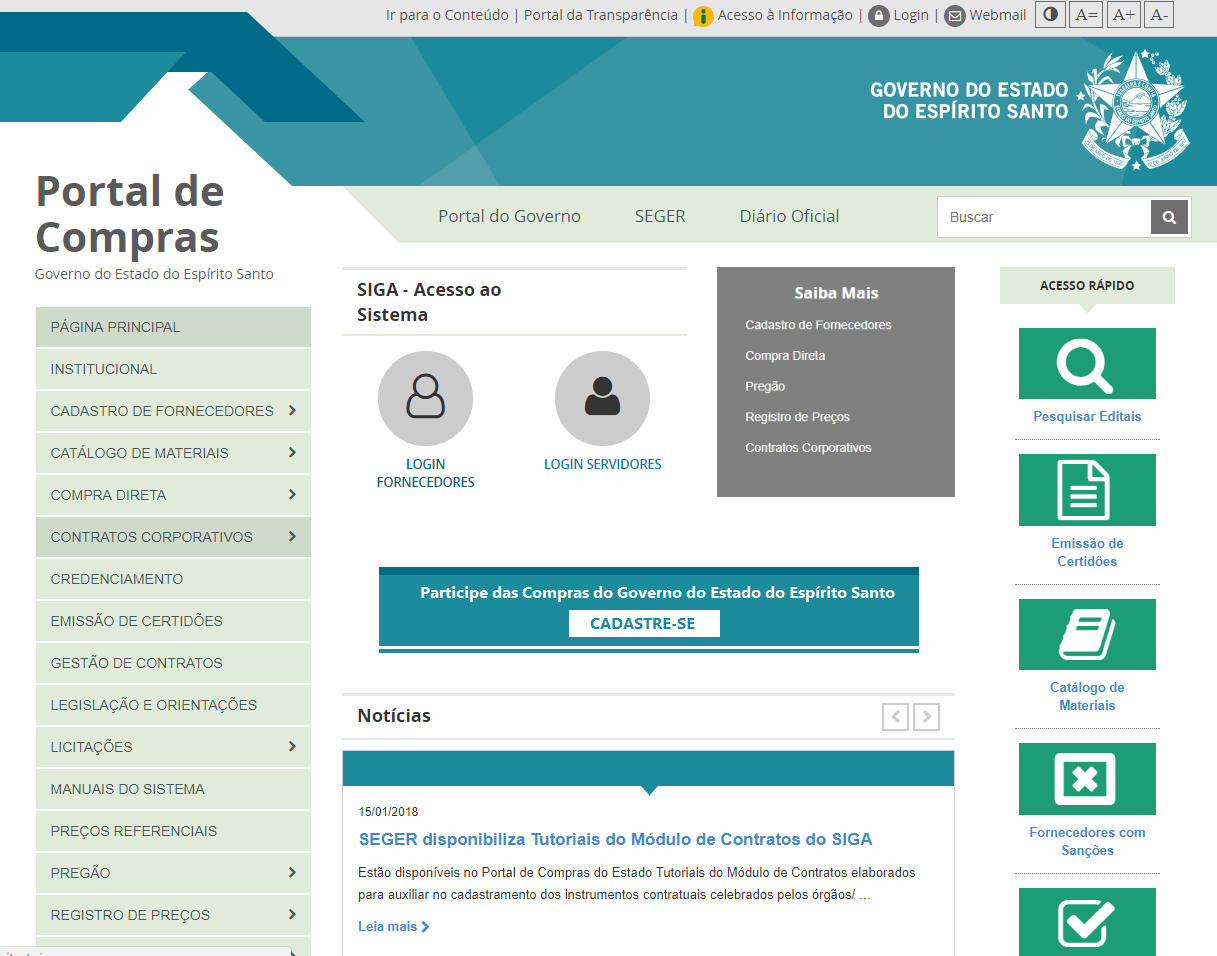Select Gestão de Contratos in sidebar
Viewport: 1217px width, 956px height.
[173, 663]
